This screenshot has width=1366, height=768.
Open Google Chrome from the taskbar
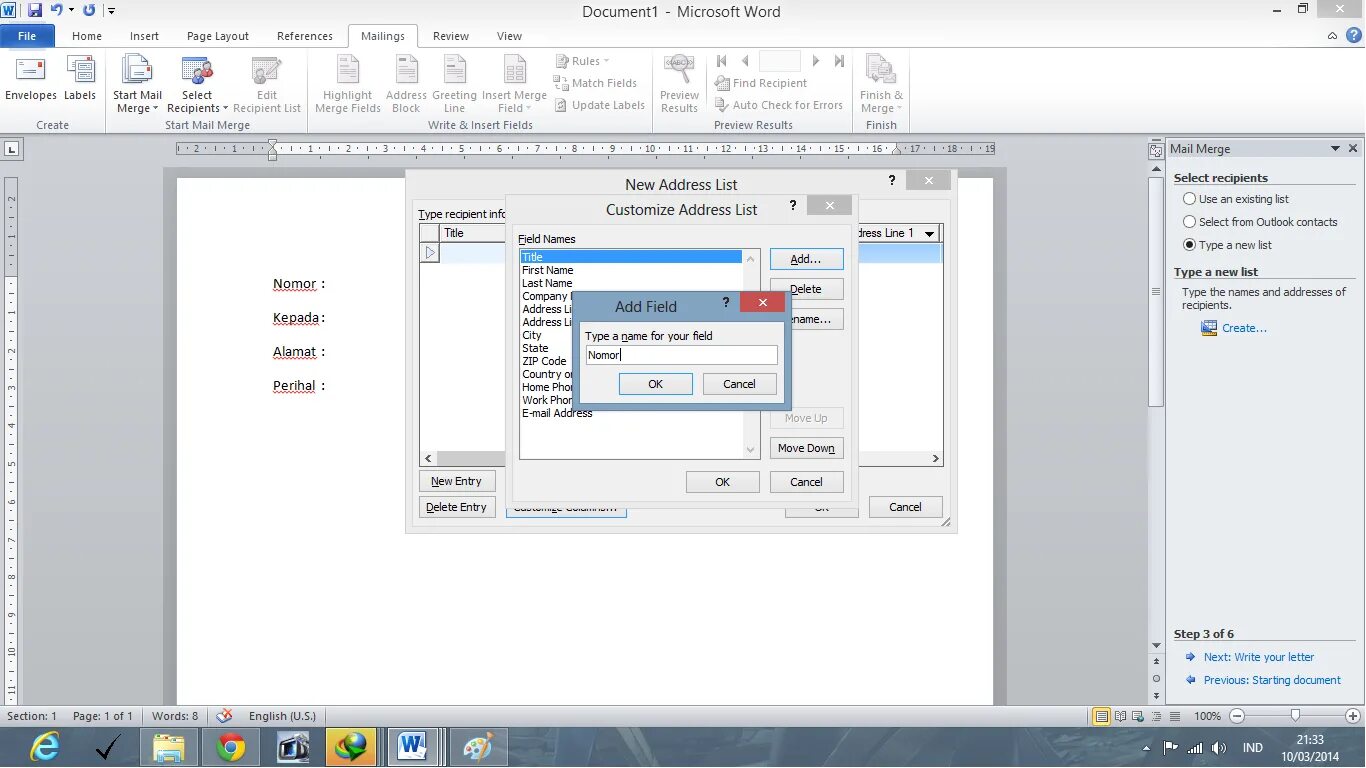point(230,747)
